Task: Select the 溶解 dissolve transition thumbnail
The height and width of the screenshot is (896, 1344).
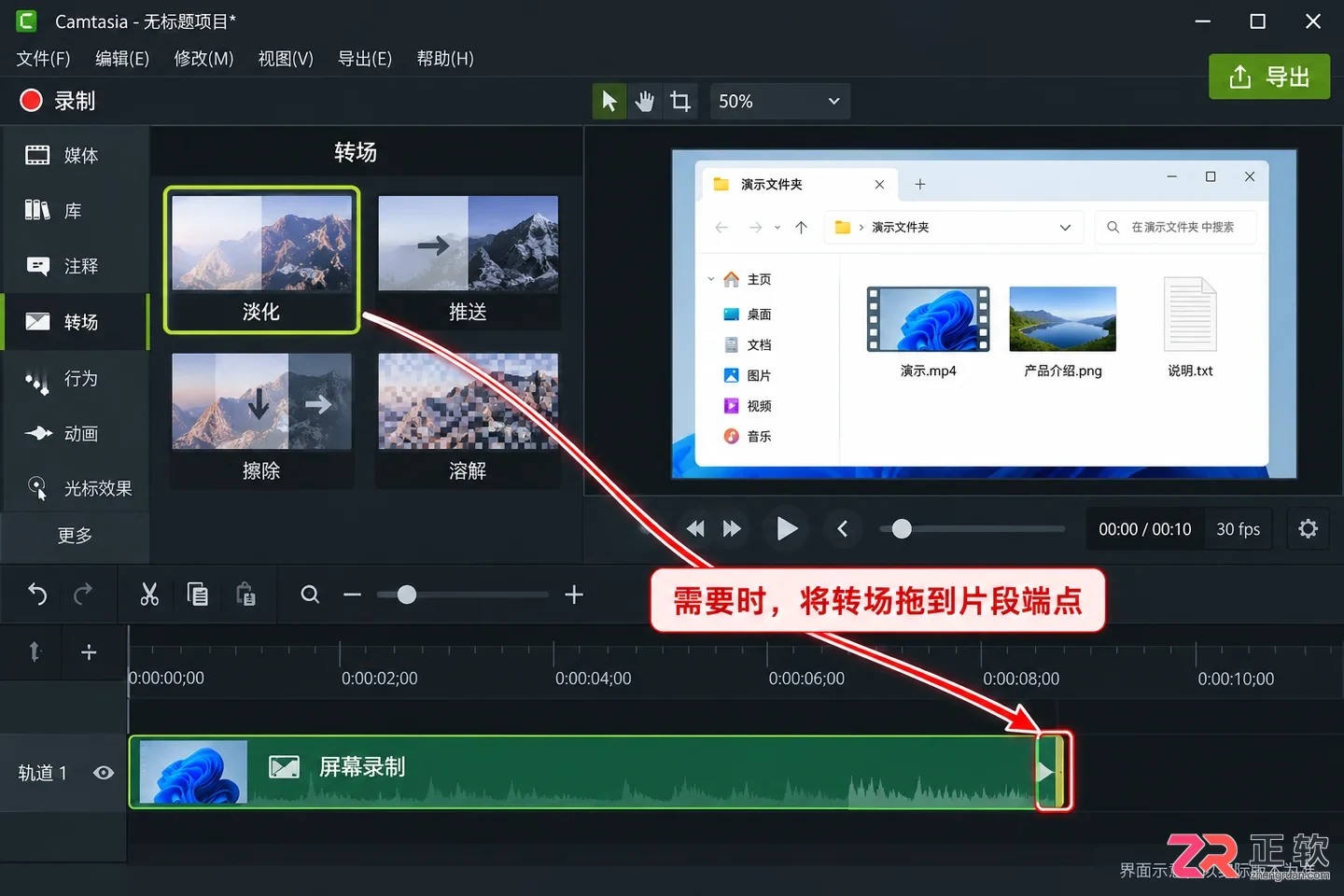Action: tap(468, 418)
